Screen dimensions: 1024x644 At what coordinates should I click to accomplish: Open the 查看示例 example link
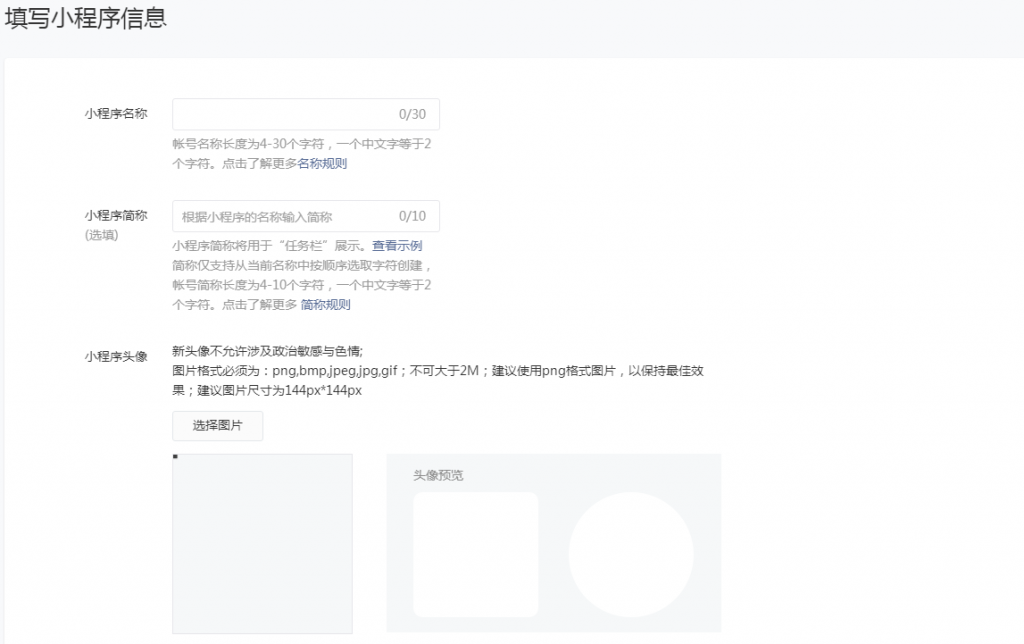[x=399, y=245]
